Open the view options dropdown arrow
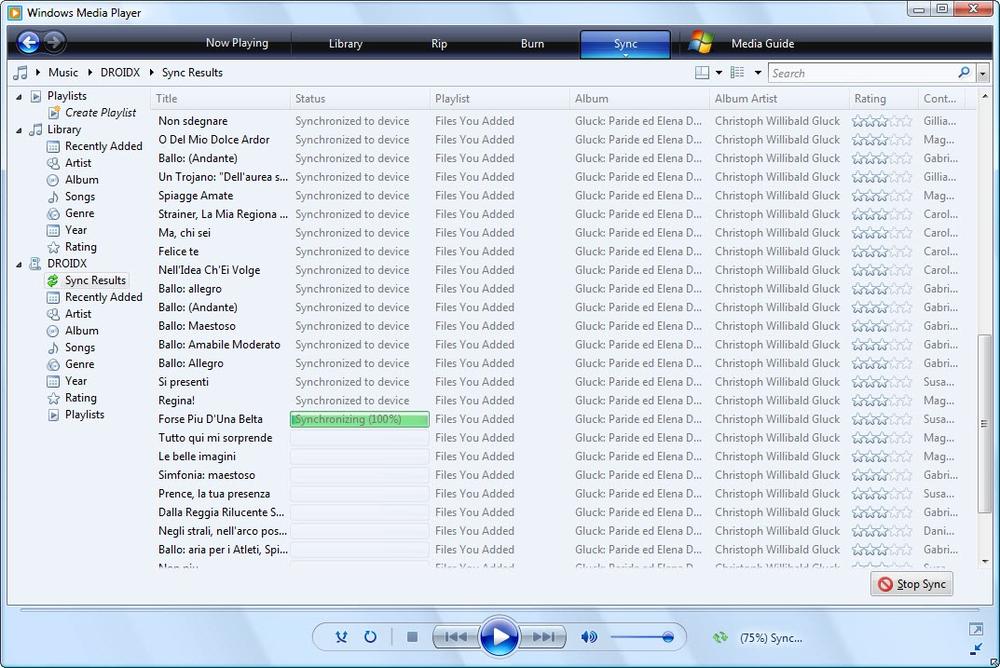 coord(718,73)
